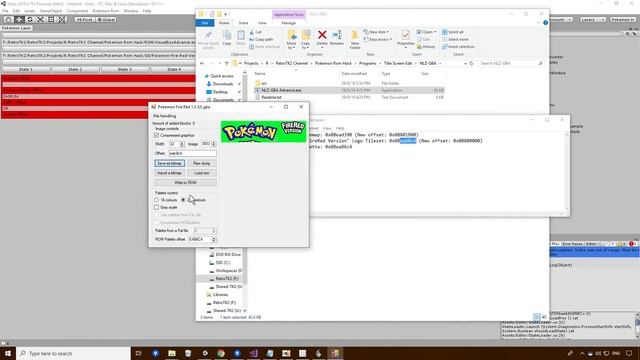Open the File tab in Explorer
640x360 pixels.
[205, 23]
